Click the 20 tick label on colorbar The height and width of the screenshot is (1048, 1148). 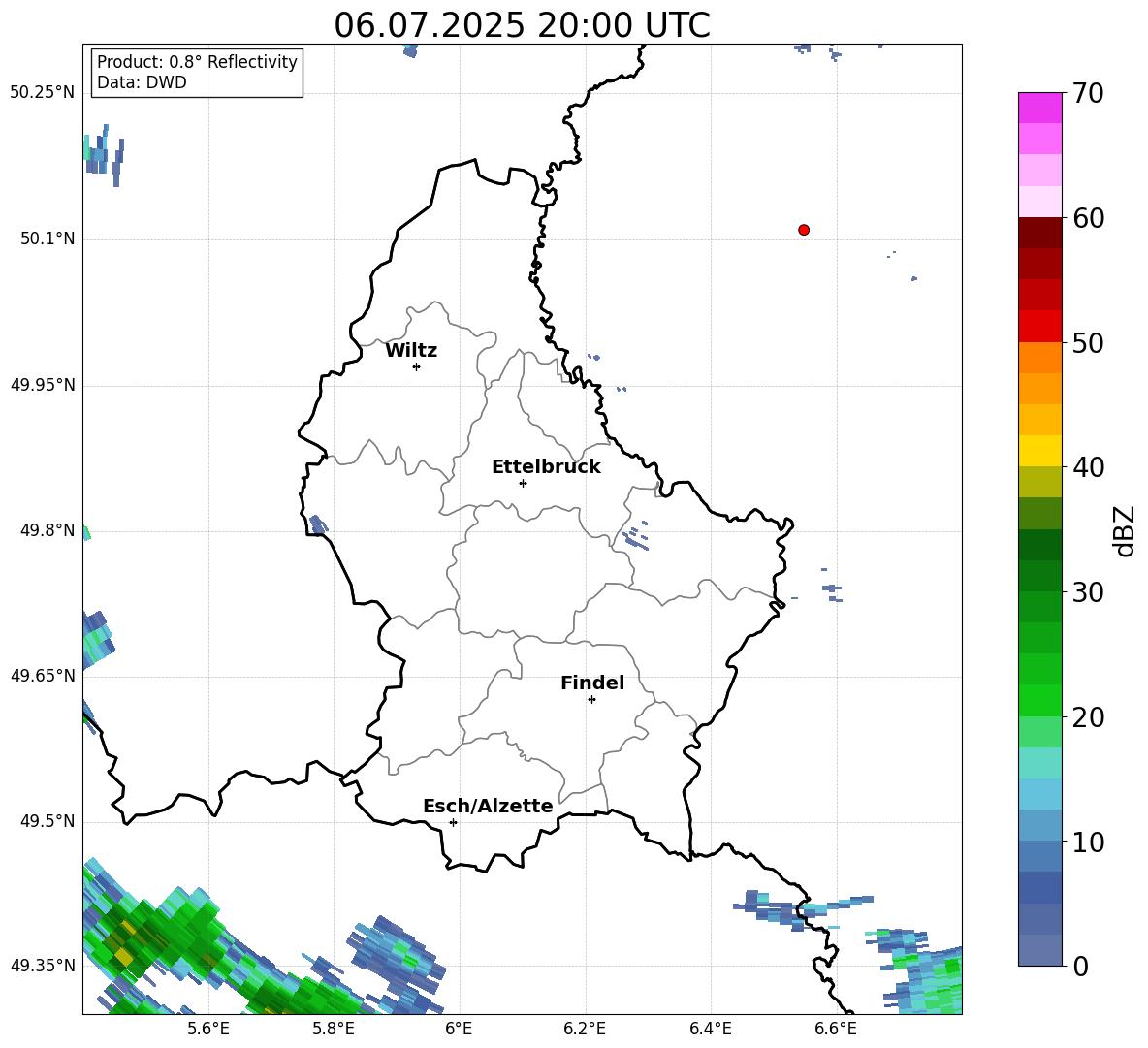point(1088,716)
